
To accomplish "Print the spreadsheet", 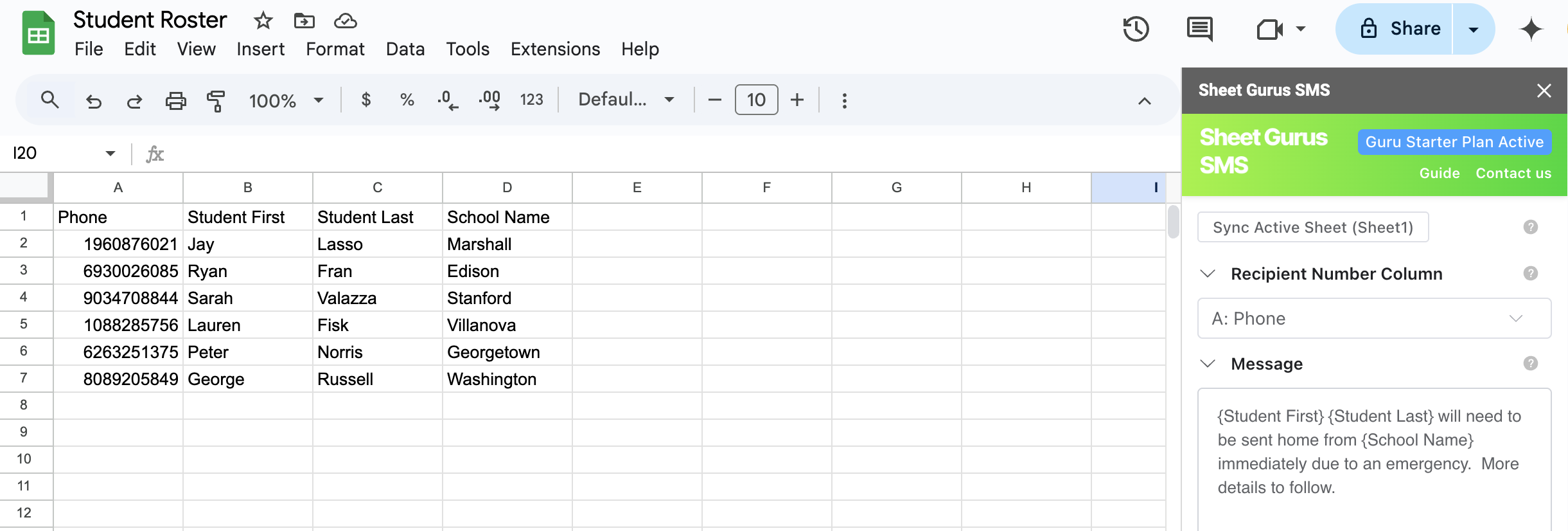I will 175,101.
